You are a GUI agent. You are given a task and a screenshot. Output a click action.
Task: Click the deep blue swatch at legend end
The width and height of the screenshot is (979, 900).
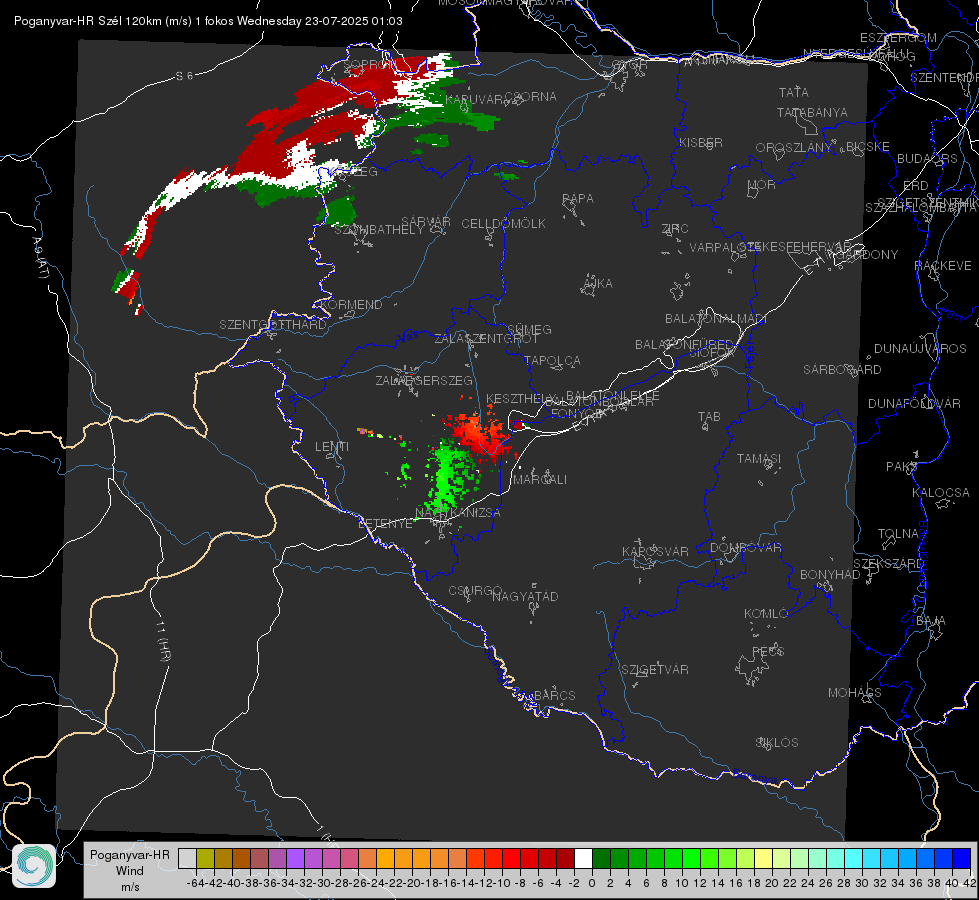coord(962,858)
